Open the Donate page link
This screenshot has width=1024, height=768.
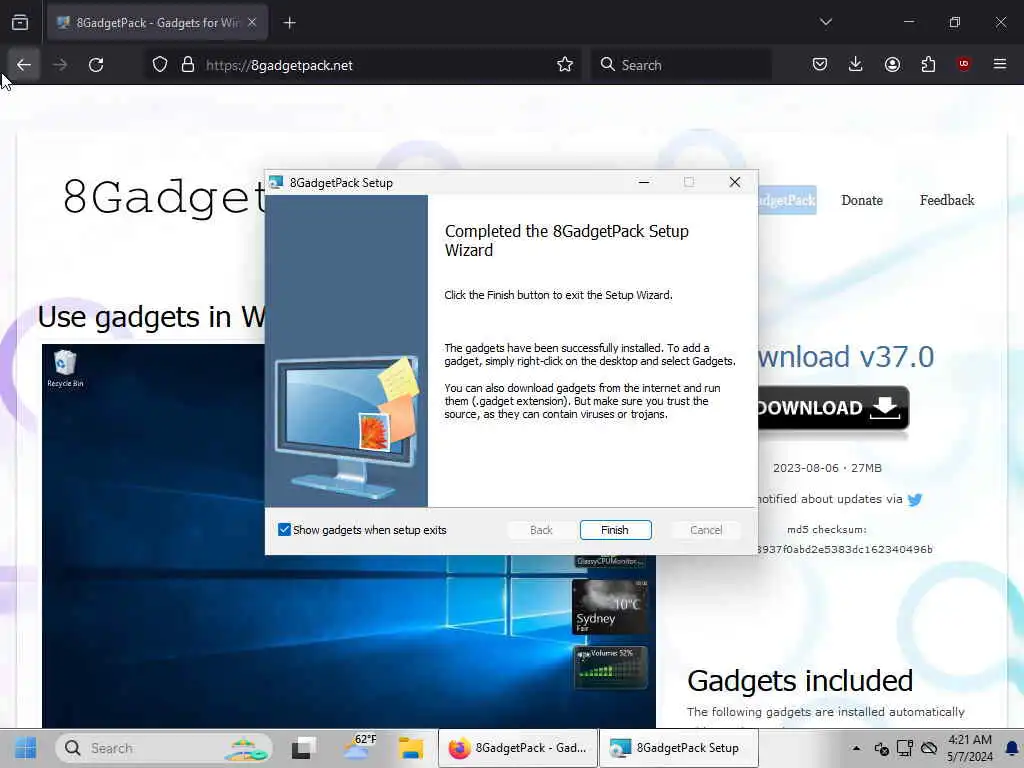(x=861, y=200)
